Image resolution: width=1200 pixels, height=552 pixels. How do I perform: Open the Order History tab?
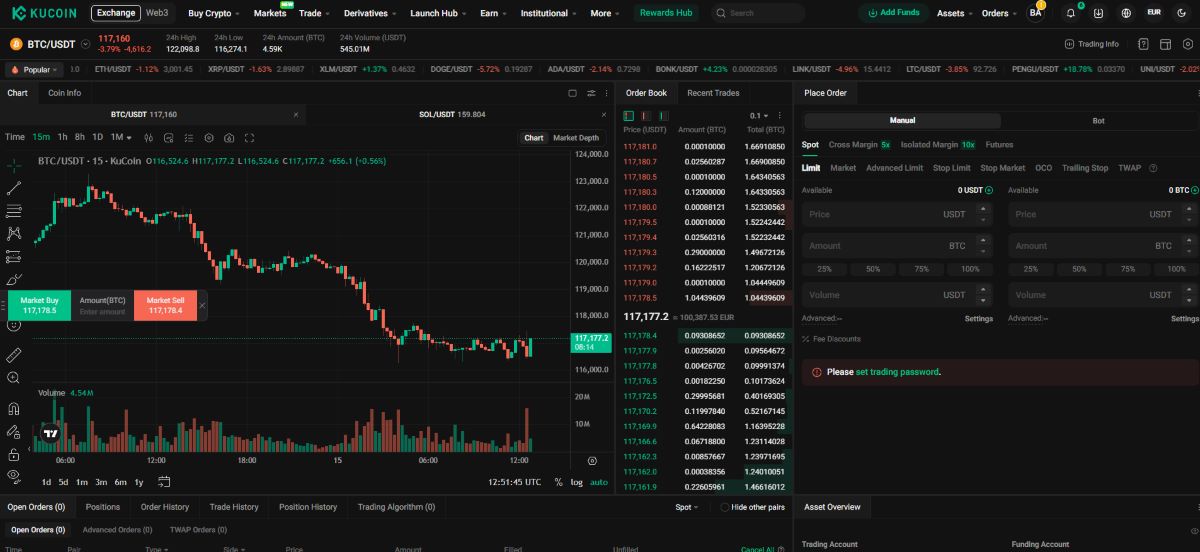[164, 507]
